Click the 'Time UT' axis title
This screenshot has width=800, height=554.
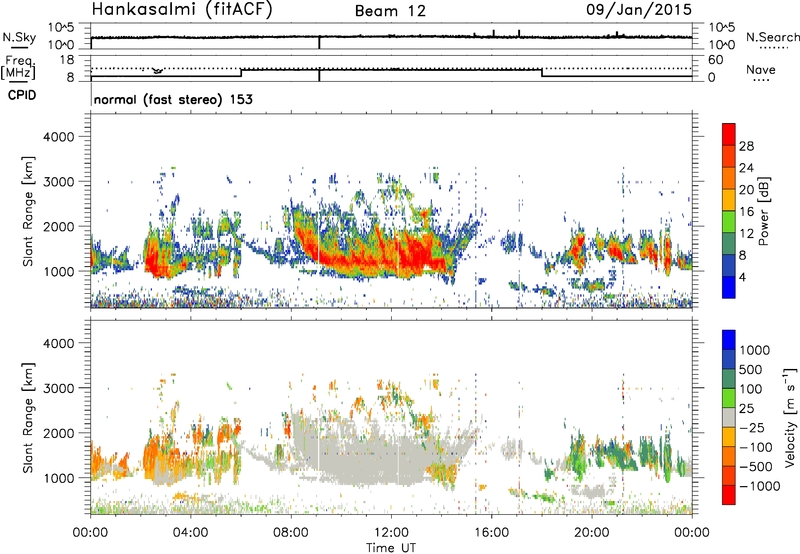tap(391, 547)
